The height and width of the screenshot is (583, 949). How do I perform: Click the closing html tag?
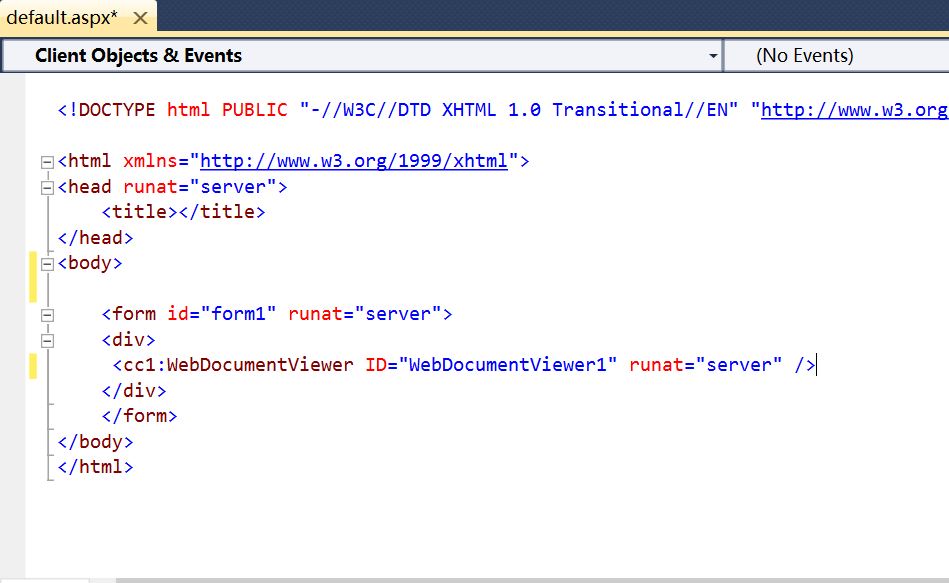pos(96,466)
